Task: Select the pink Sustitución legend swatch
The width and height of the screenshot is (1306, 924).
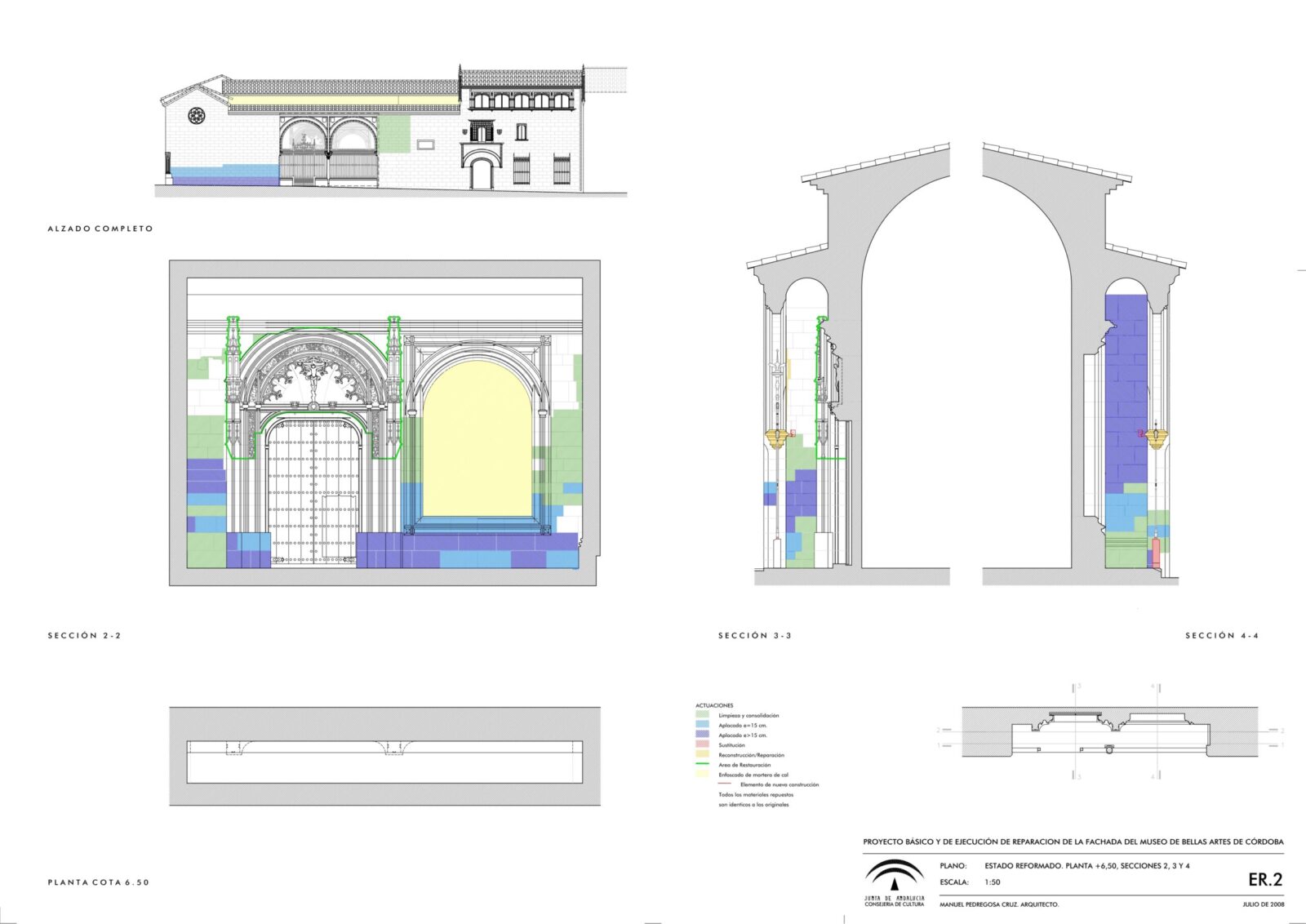Action: click(x=701, y=744)
